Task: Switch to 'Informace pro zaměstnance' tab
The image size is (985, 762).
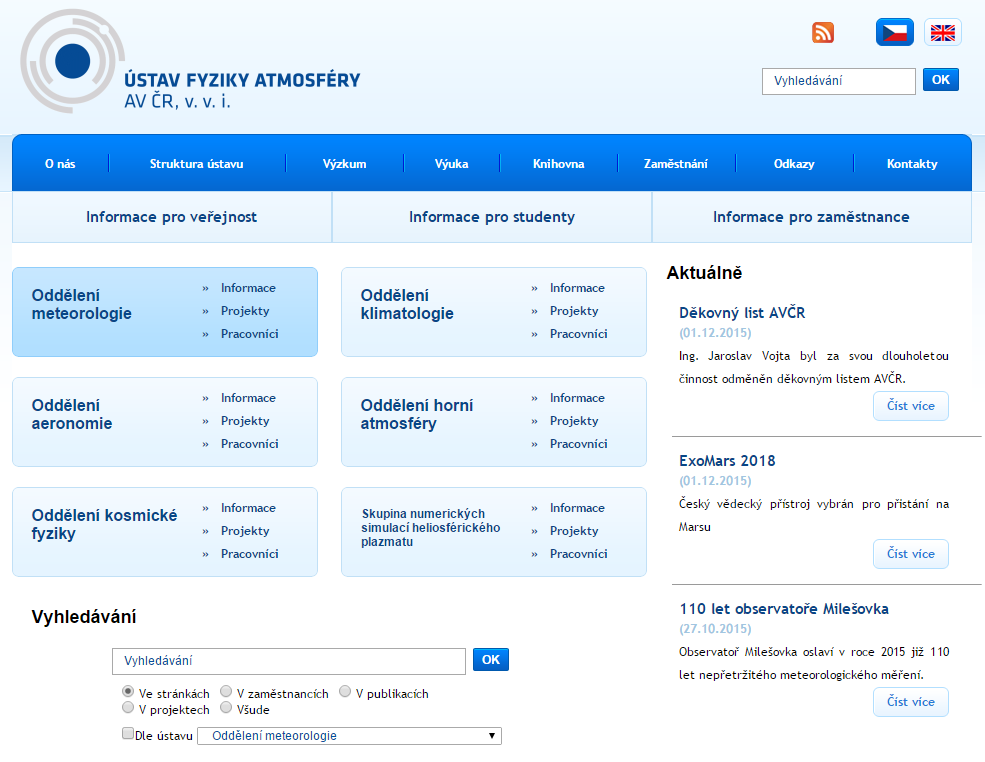Action: (811, 216)
